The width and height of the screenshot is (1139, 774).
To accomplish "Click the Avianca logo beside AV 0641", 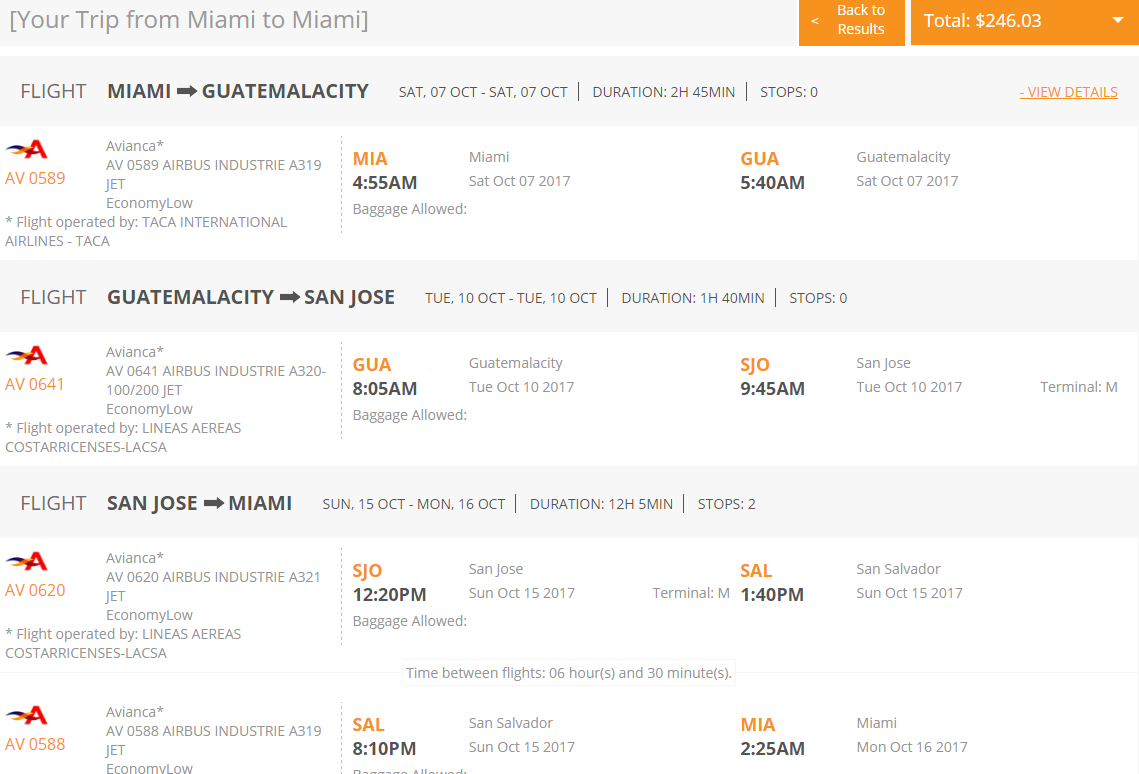I will click(27, 356).
